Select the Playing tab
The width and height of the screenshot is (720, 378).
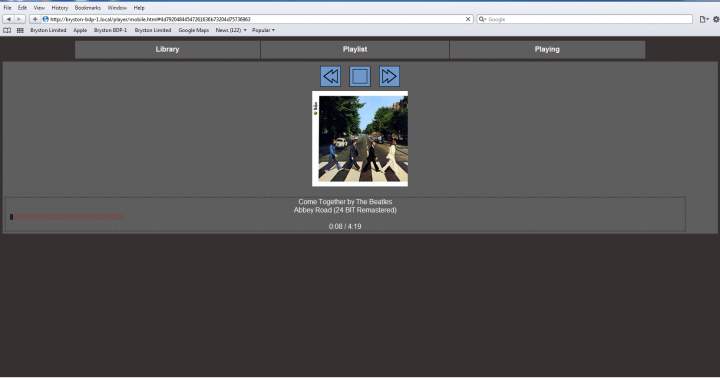point(547,50)
